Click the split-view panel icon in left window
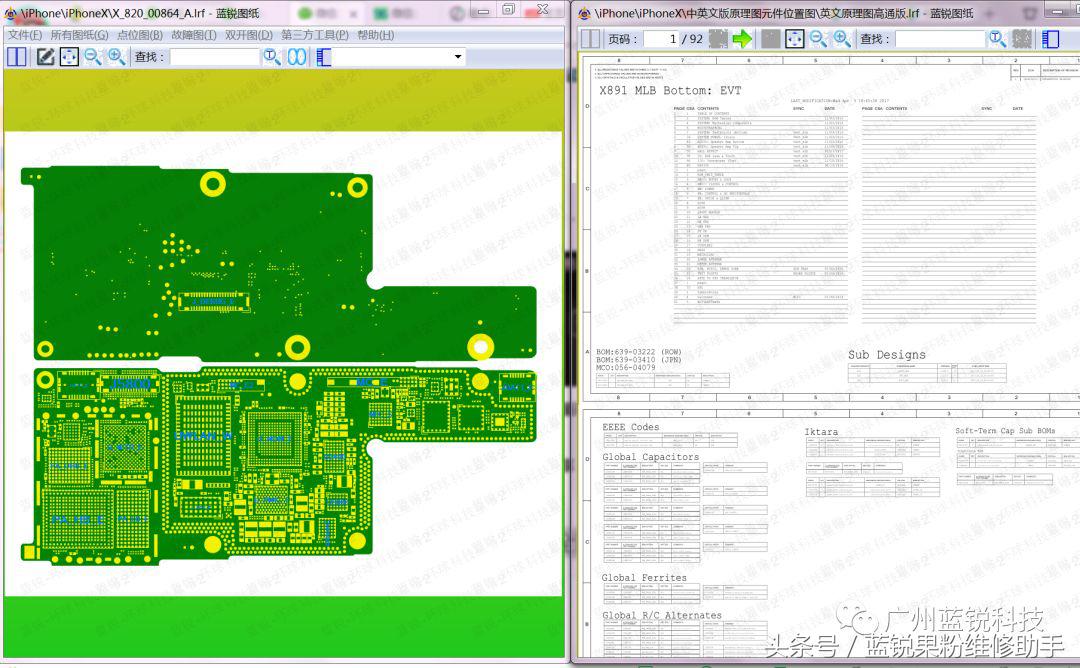The image size is (1080, 668). pos(17,57)
